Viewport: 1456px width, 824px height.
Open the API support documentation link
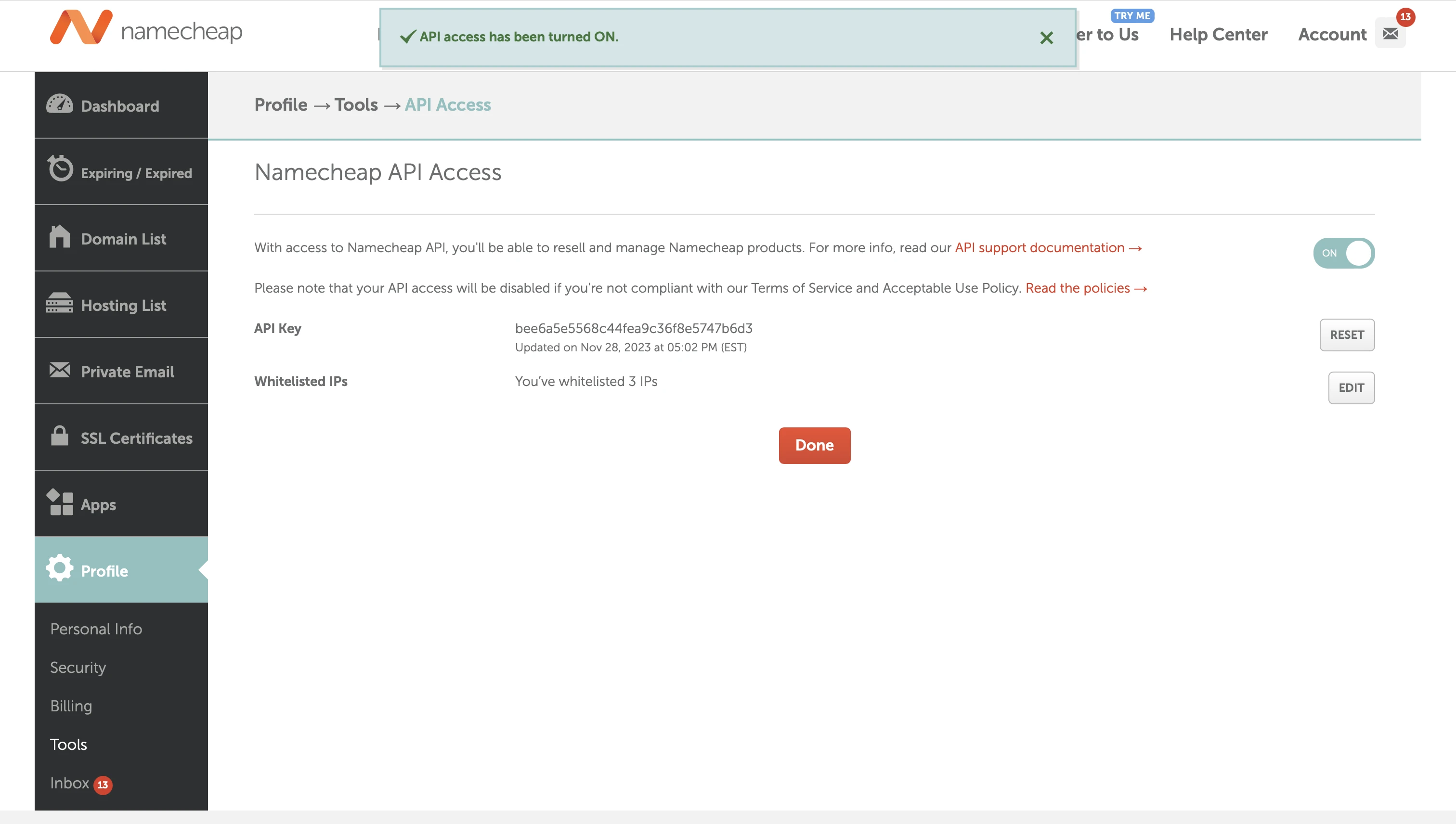coord(1048,248)
